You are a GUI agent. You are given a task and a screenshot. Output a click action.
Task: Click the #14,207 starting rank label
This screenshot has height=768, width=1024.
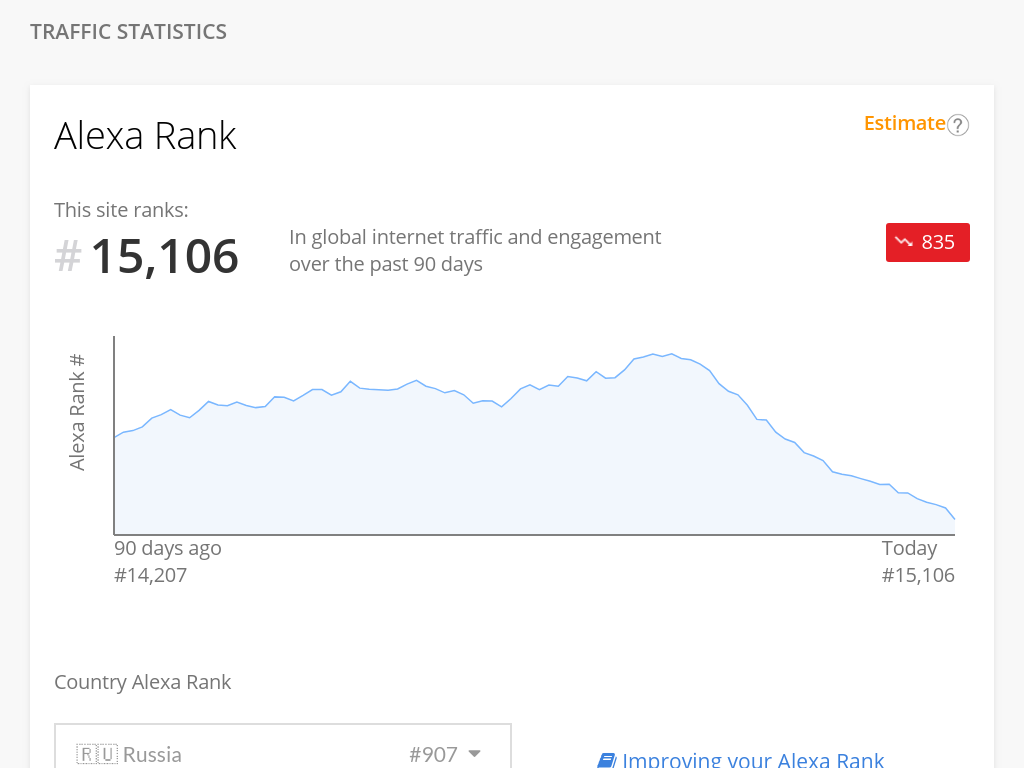point(150,575)
